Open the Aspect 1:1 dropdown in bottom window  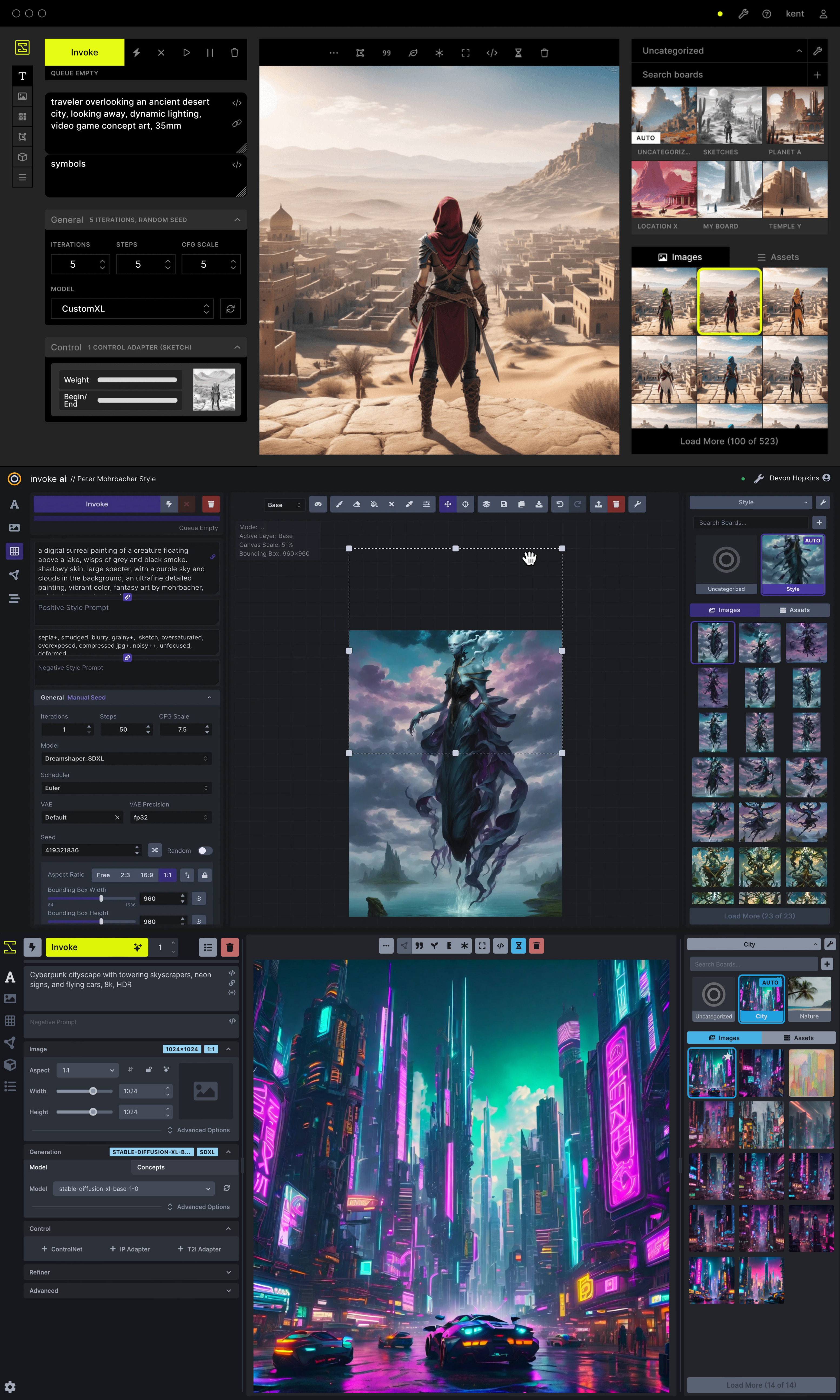(88, 1070)
